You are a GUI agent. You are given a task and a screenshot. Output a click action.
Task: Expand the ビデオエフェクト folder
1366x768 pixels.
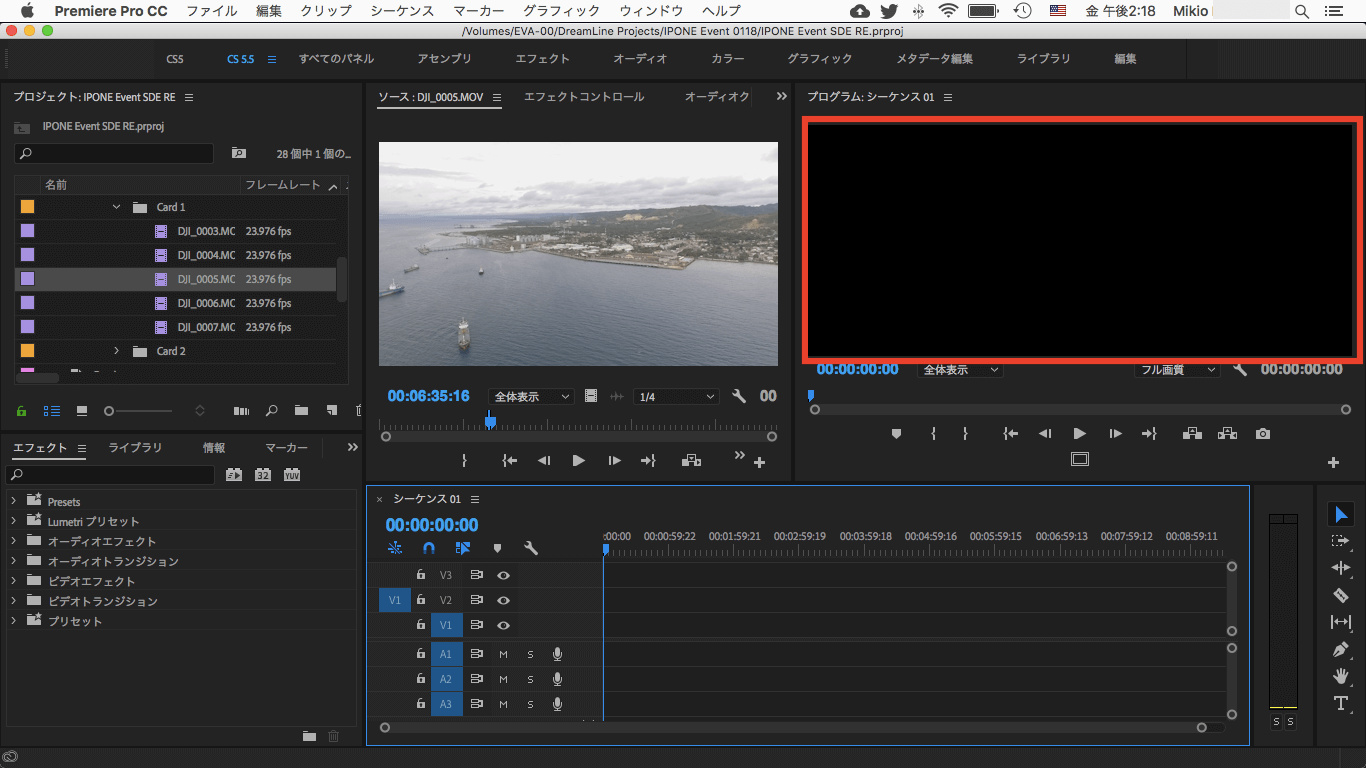13,581
